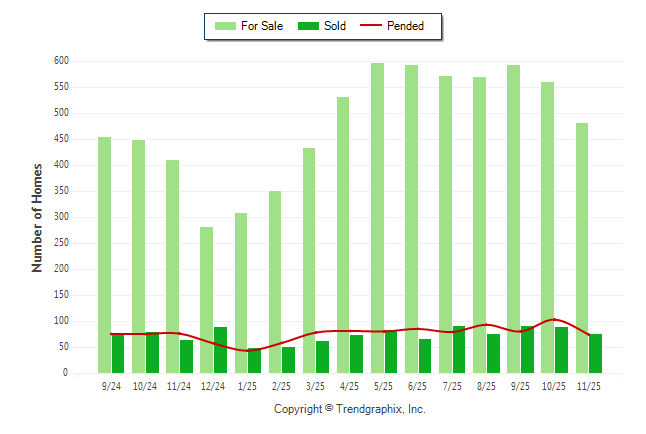Click the Copyright Trendgraphix, Inc. text
Viewport: 646px width, 434px height.
click(349, 409)
